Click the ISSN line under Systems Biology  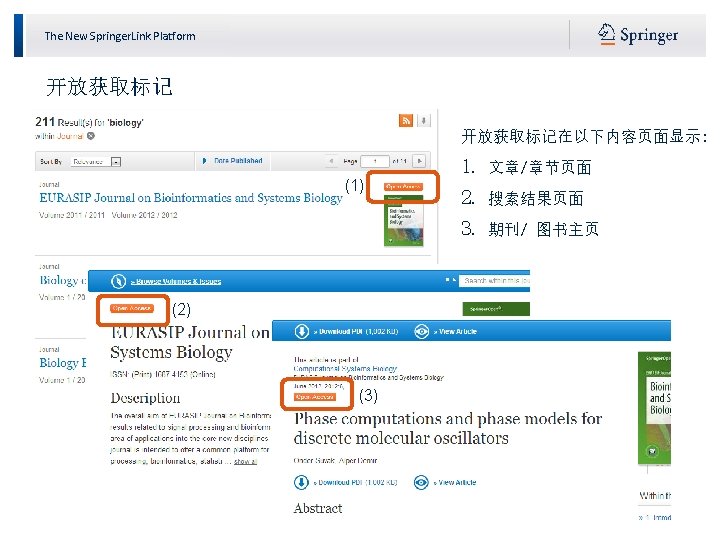point(163,374)
